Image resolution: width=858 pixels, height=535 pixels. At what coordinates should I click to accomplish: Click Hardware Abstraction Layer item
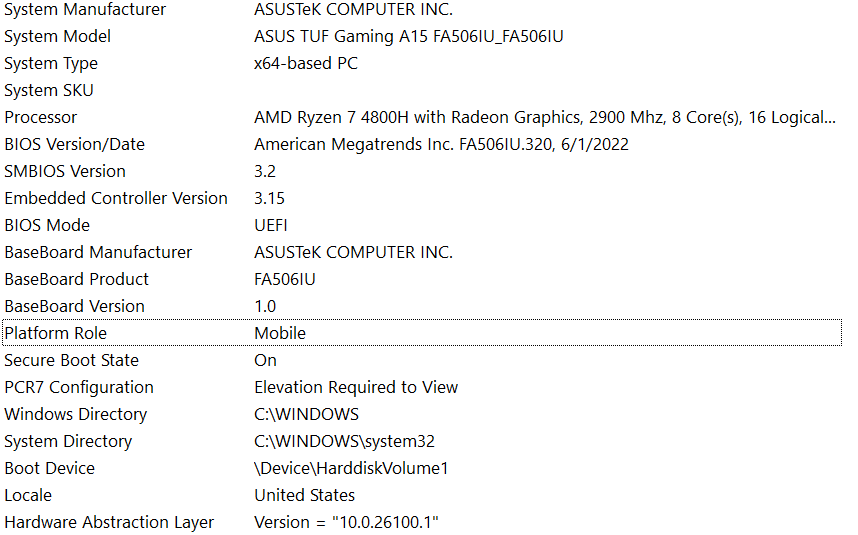click(x=109, y=523)
